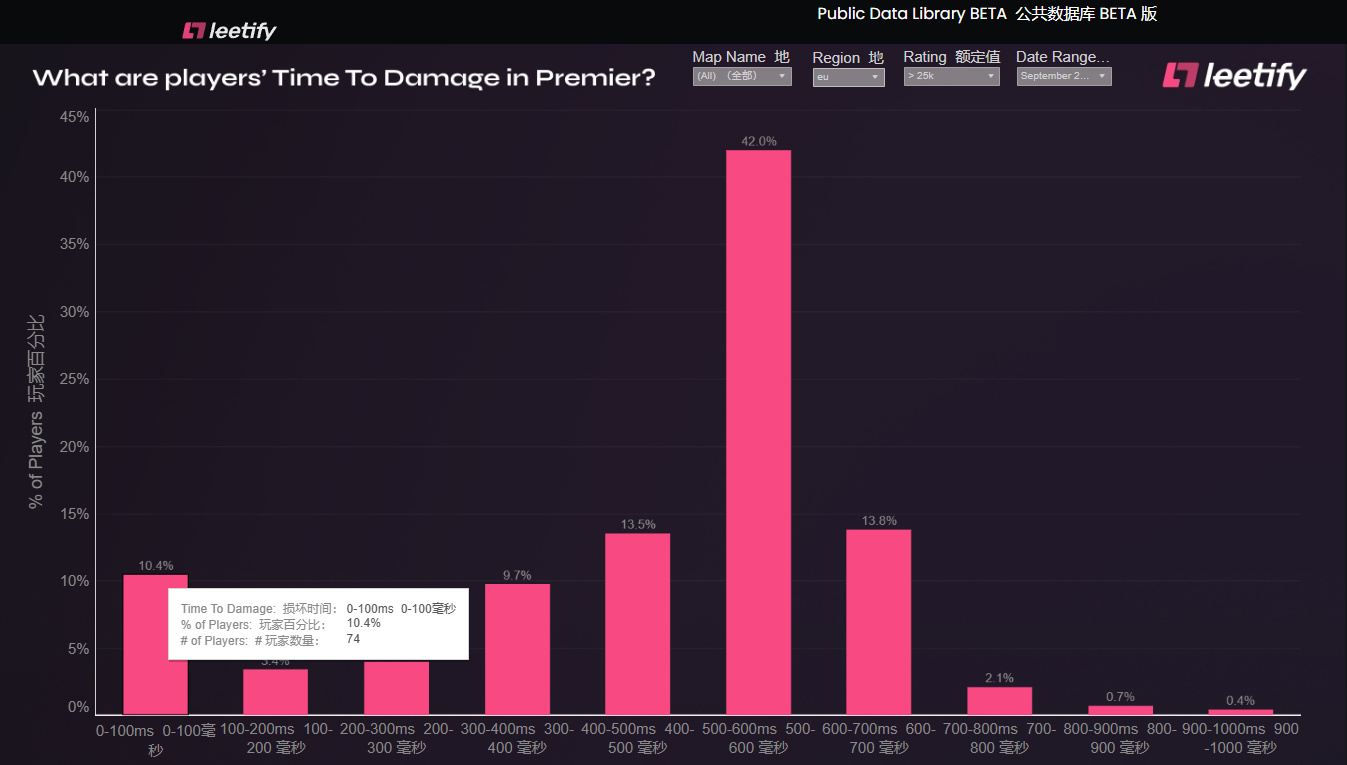This screenshot has width=1347, height=765.
Task: Open the Map Name dropdown
Action: 742,76
